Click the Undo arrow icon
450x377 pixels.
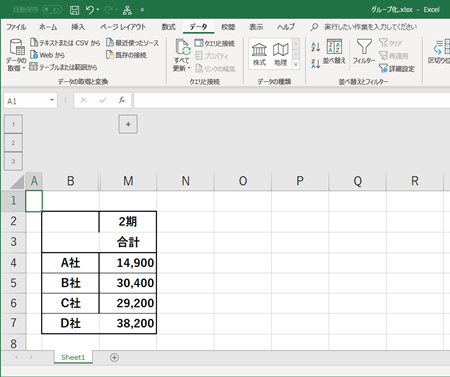(x=90, y=10)
